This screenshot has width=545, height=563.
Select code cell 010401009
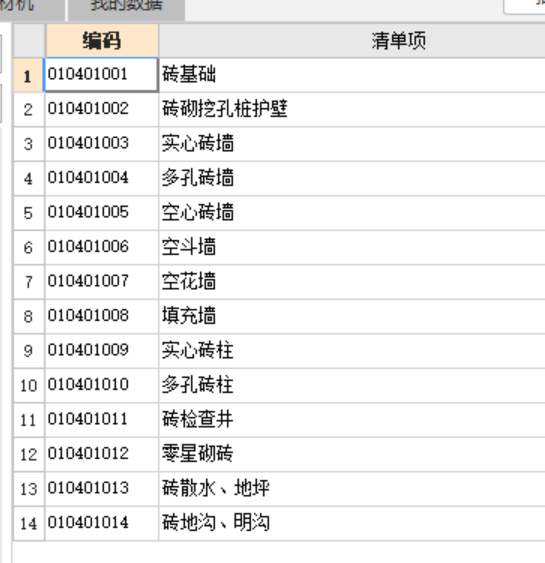(x=101, y=350)
